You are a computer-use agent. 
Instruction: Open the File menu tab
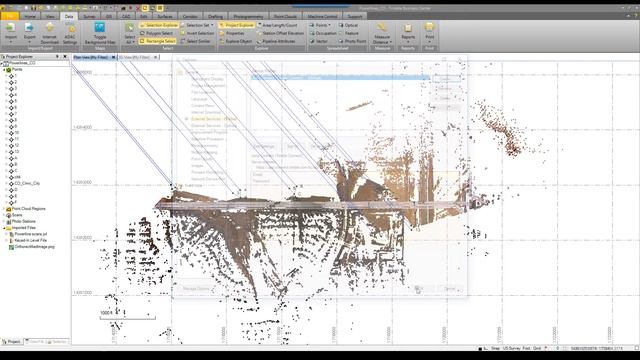click(9, 16)
